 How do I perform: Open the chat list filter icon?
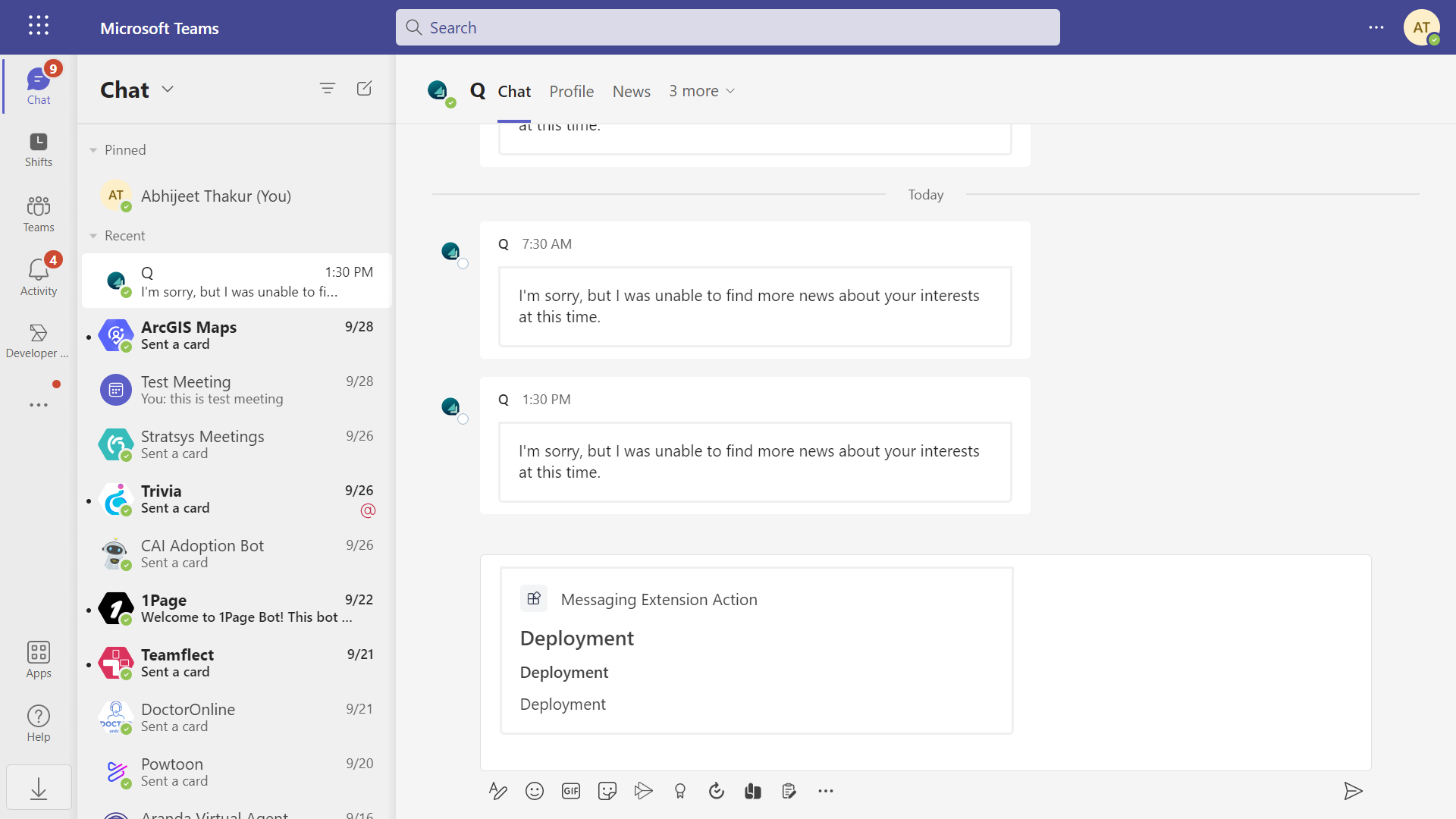tap(328, 89)
